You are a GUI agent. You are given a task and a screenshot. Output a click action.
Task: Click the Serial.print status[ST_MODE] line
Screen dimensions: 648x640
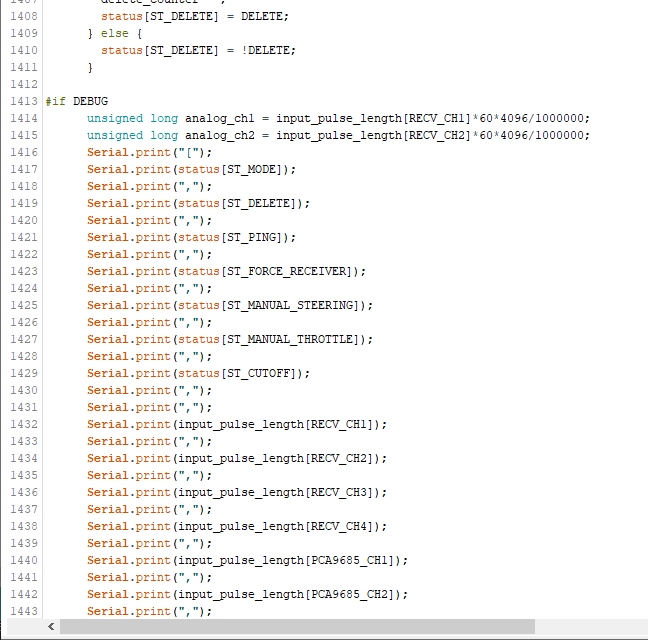tap(191, 169)
